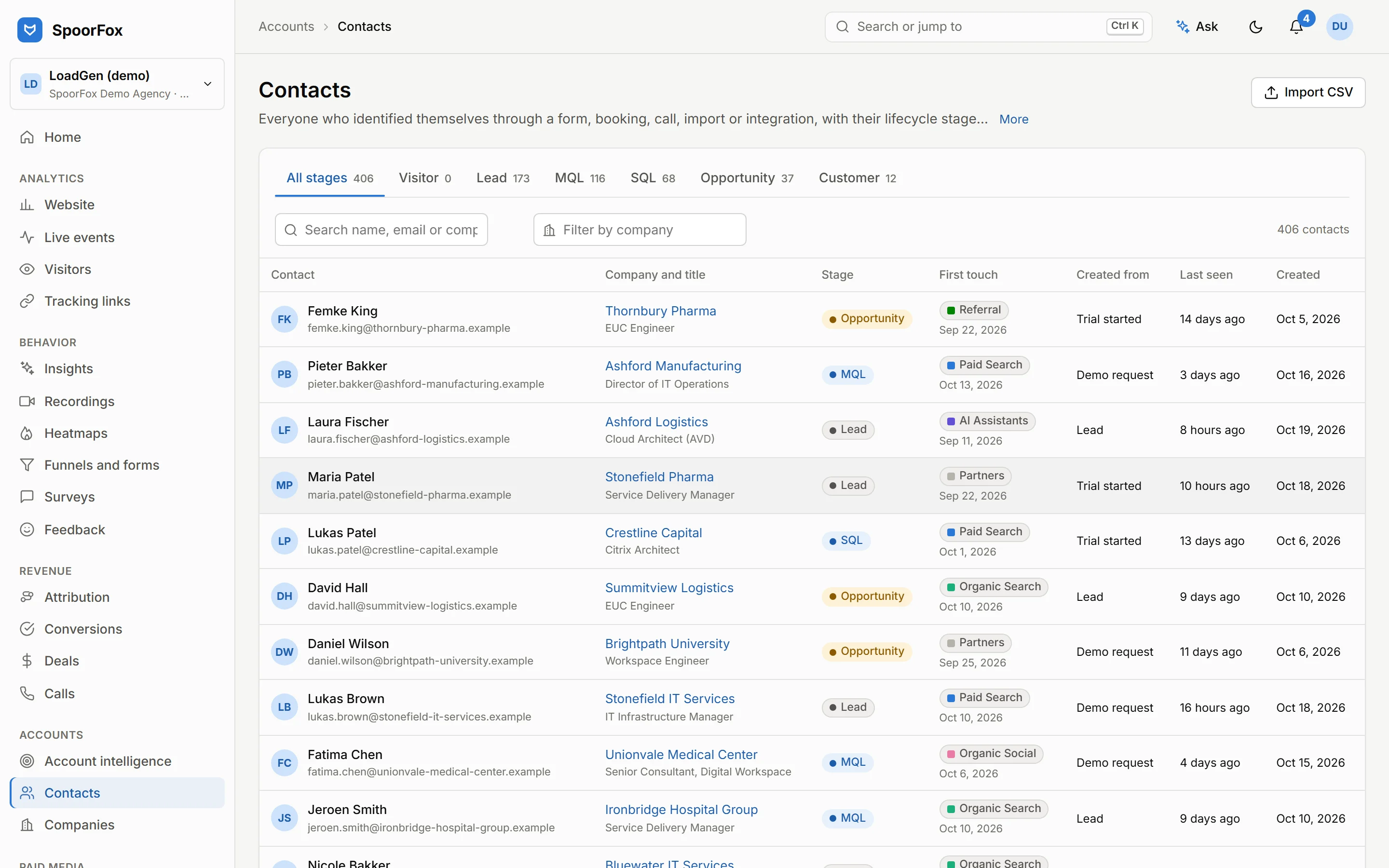Open the Home sidebar item
Viewport: 1389px width, 868px height.
(x=117, y=137)
